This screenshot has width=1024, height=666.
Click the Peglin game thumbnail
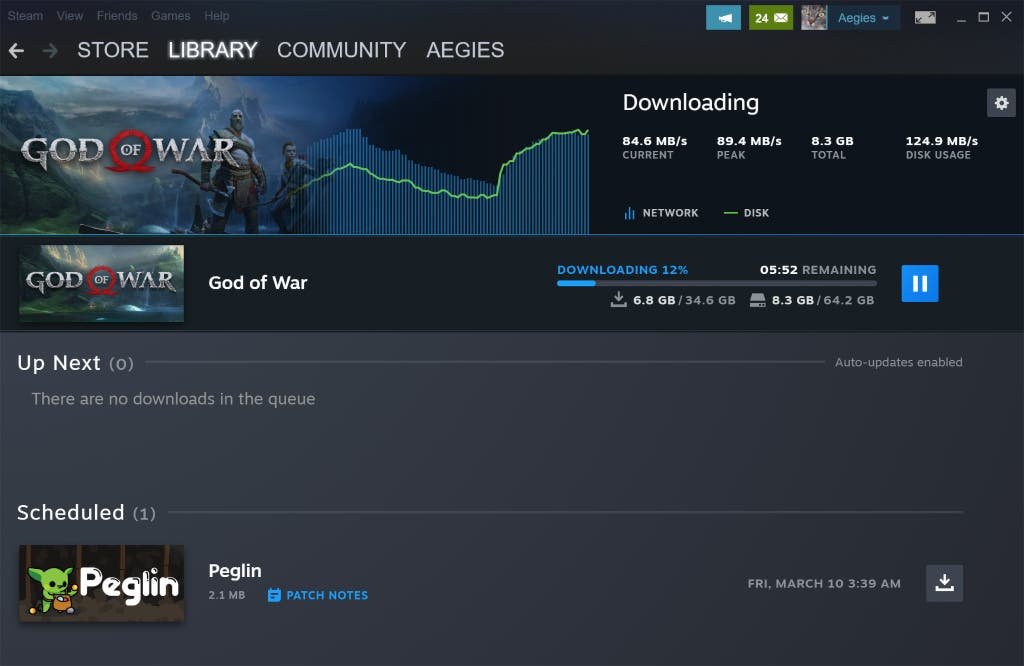(x=101, y=583)
